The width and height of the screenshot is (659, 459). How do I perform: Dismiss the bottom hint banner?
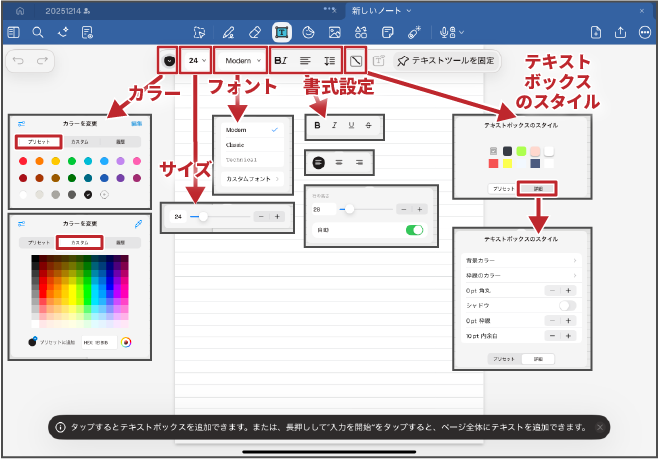(600, 427)
